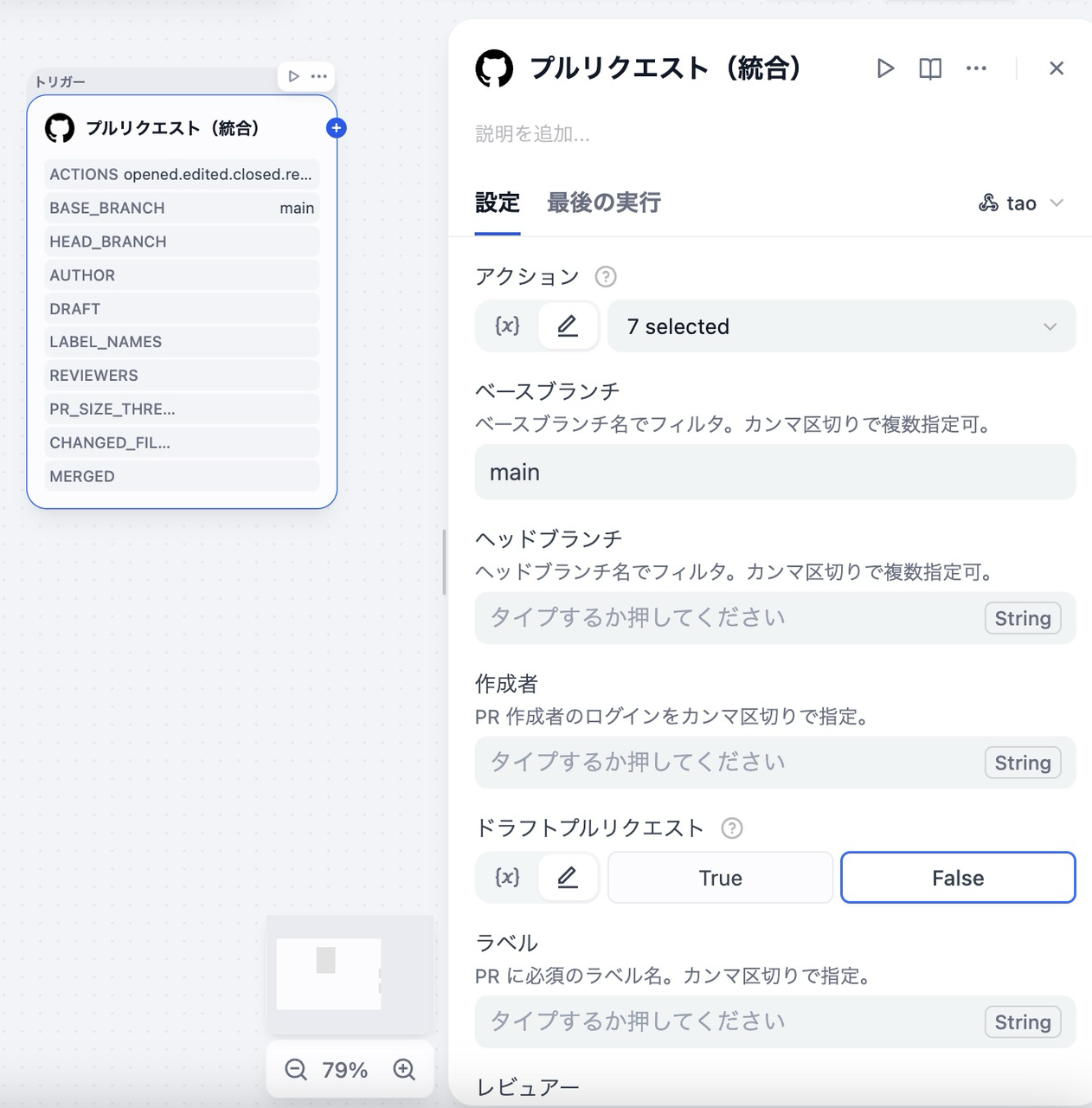This screenshot has height=1108, width=1092.
Task: Click the REVIEWERS row in the node
Action: tap(182, 376)
